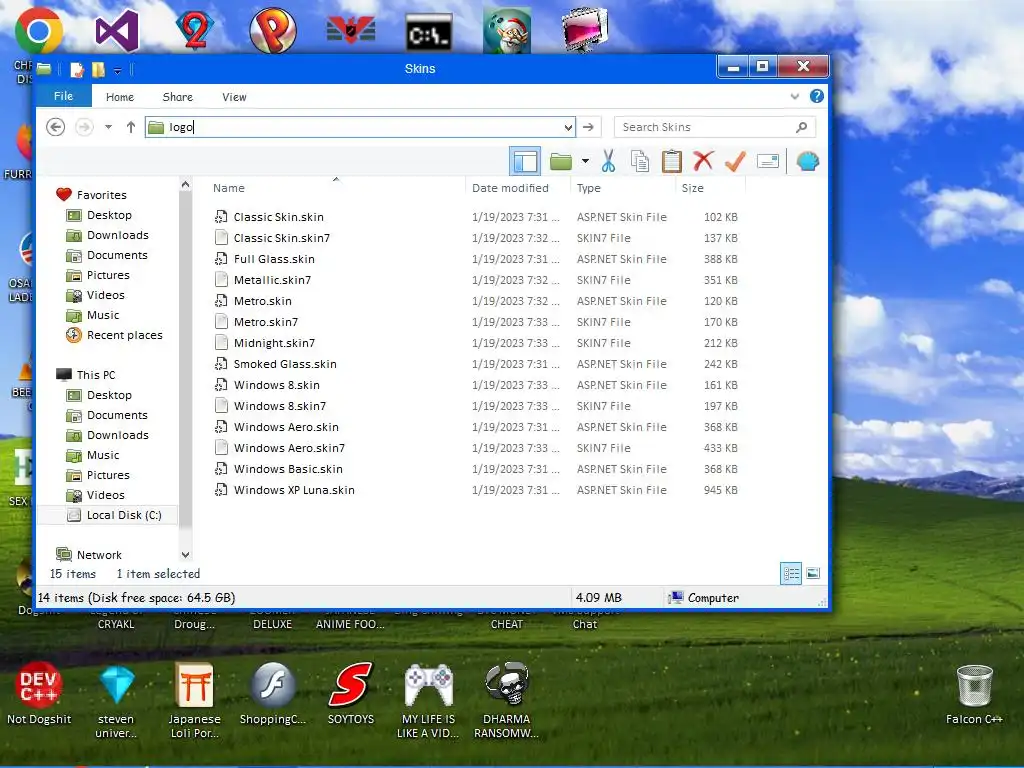
Task: Select Downloads under Favorites
Action: (118, 235)
